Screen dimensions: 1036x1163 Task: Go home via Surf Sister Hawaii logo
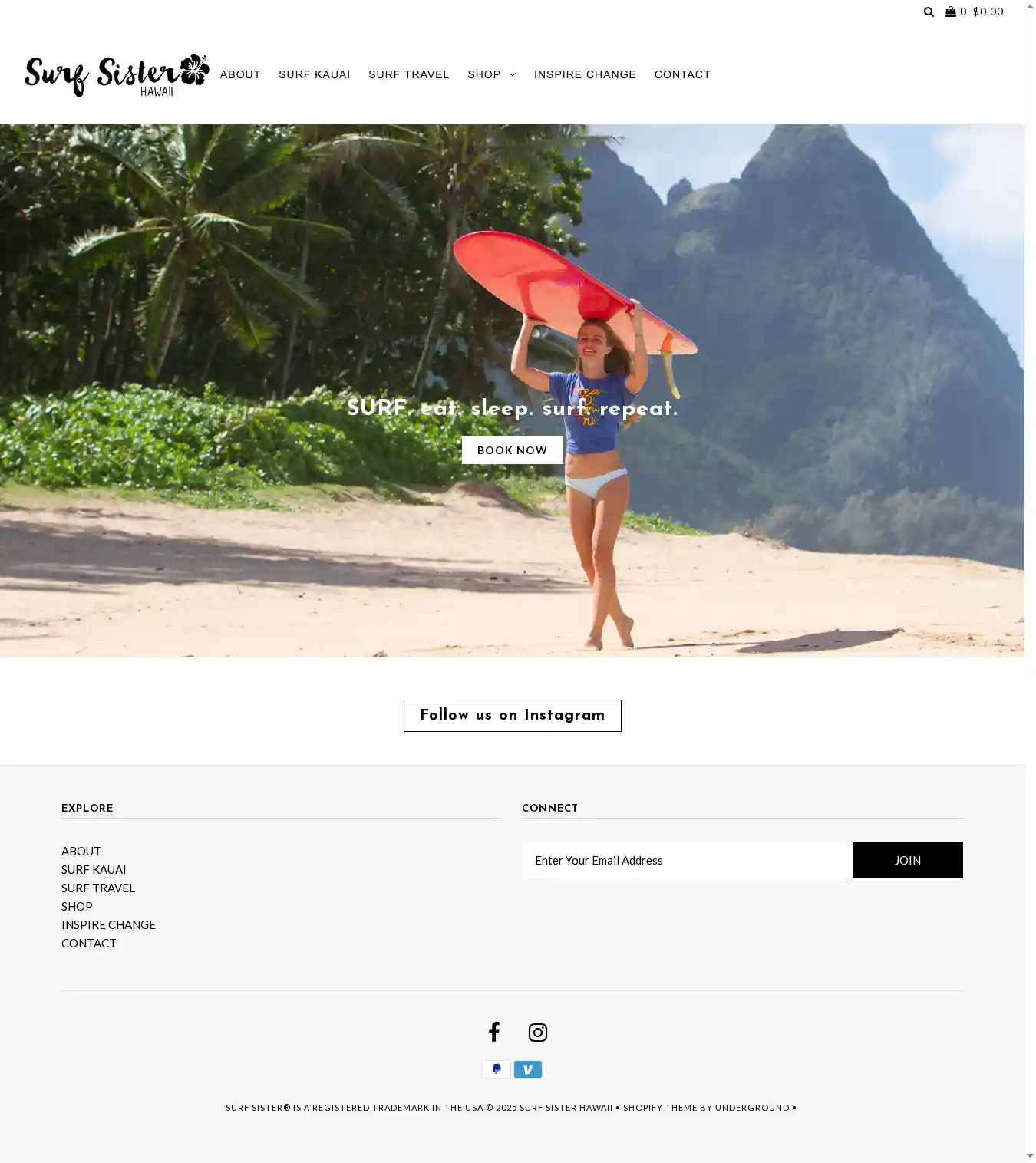tap(117, 75)
